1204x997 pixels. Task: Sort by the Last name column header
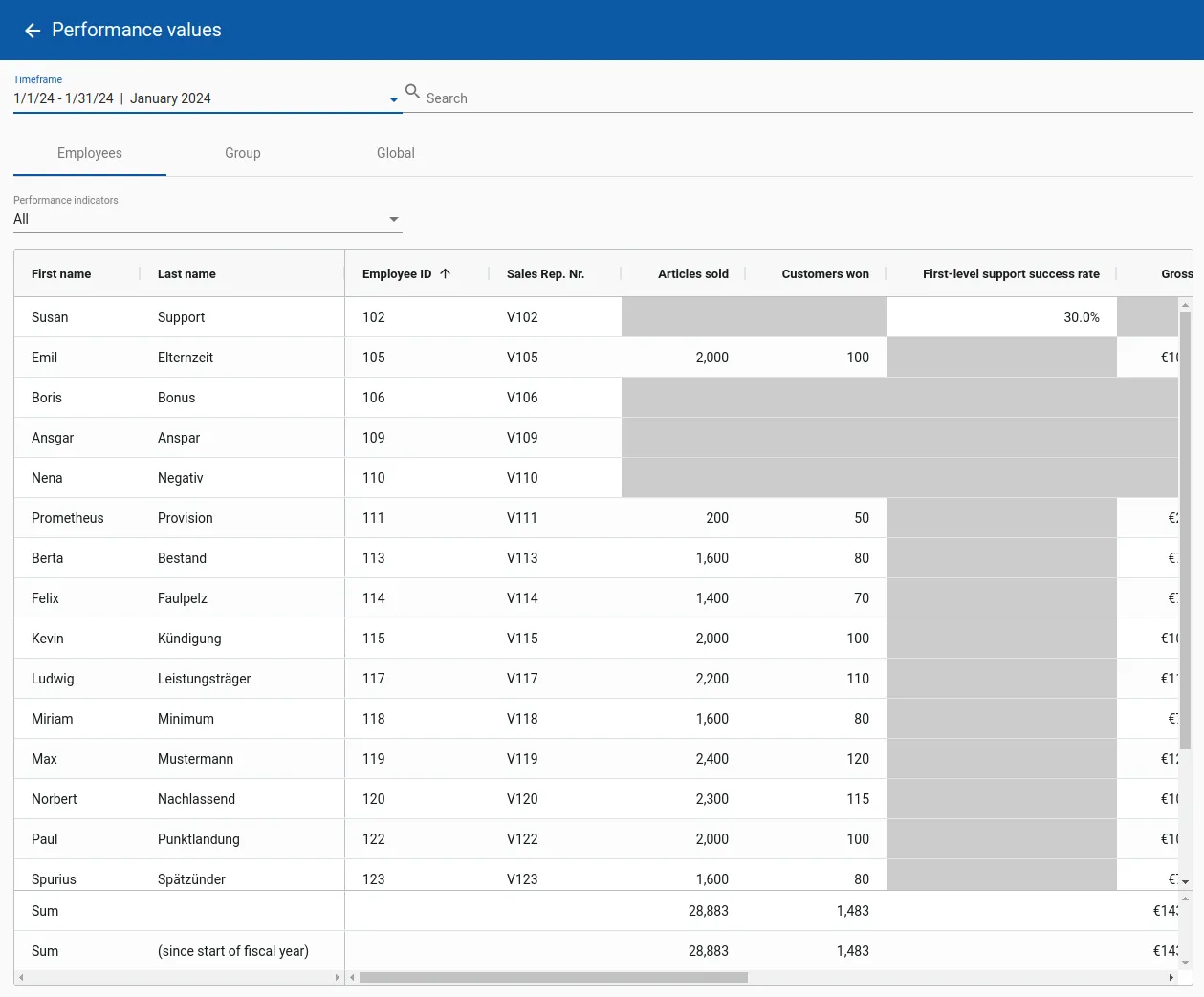(x=186, y=273)
